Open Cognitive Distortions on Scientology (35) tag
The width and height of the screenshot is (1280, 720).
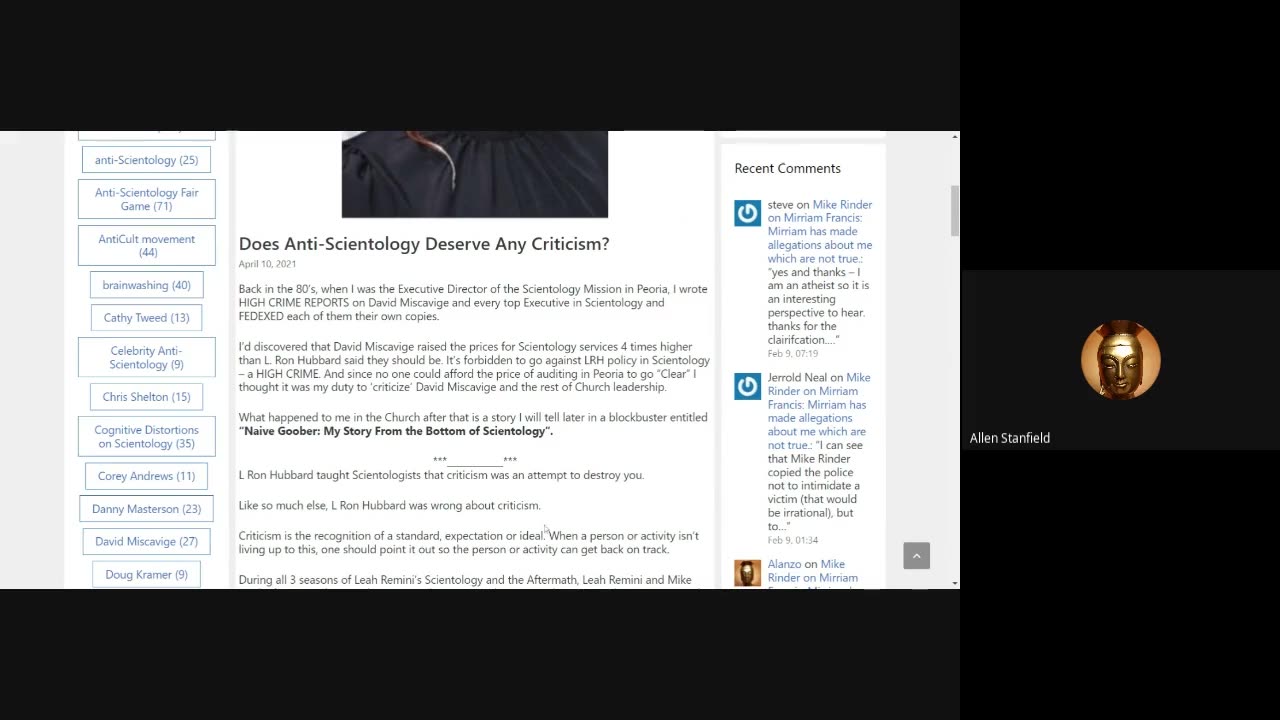click(x=146, y=437)
